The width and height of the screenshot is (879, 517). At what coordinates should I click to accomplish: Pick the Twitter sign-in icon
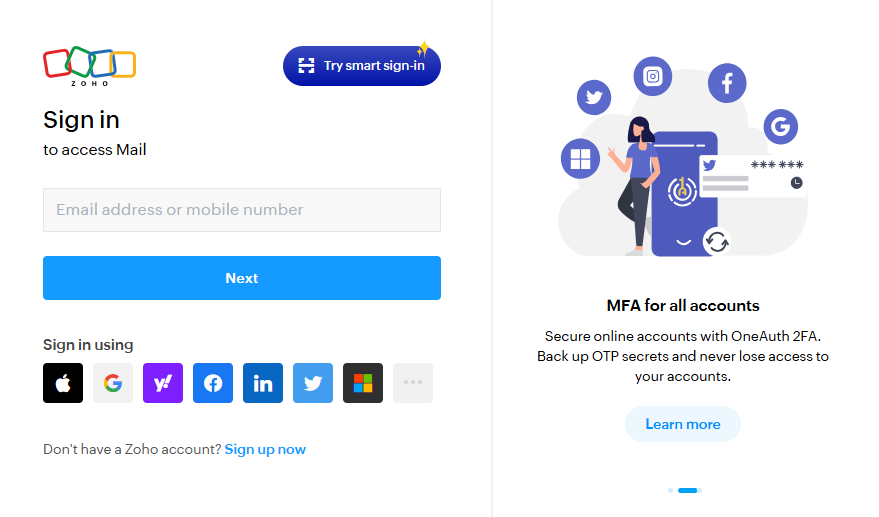[x=313, y=383]
